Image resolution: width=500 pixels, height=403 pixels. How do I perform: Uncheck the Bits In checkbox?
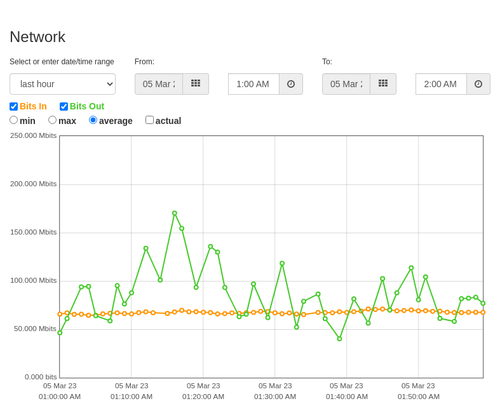[x=14, y=106]
